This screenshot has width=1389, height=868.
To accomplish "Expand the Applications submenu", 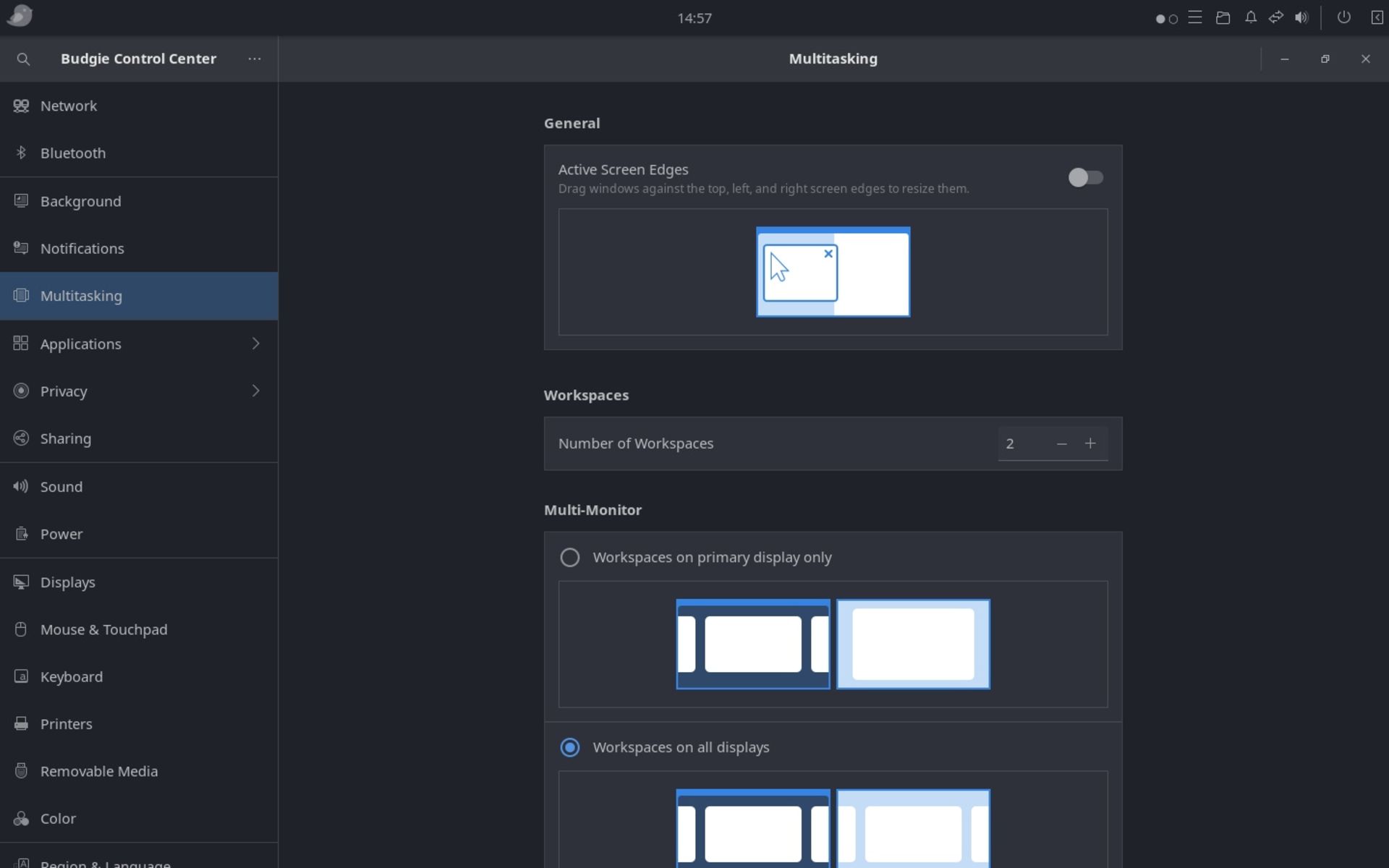I will coord(255,343).
